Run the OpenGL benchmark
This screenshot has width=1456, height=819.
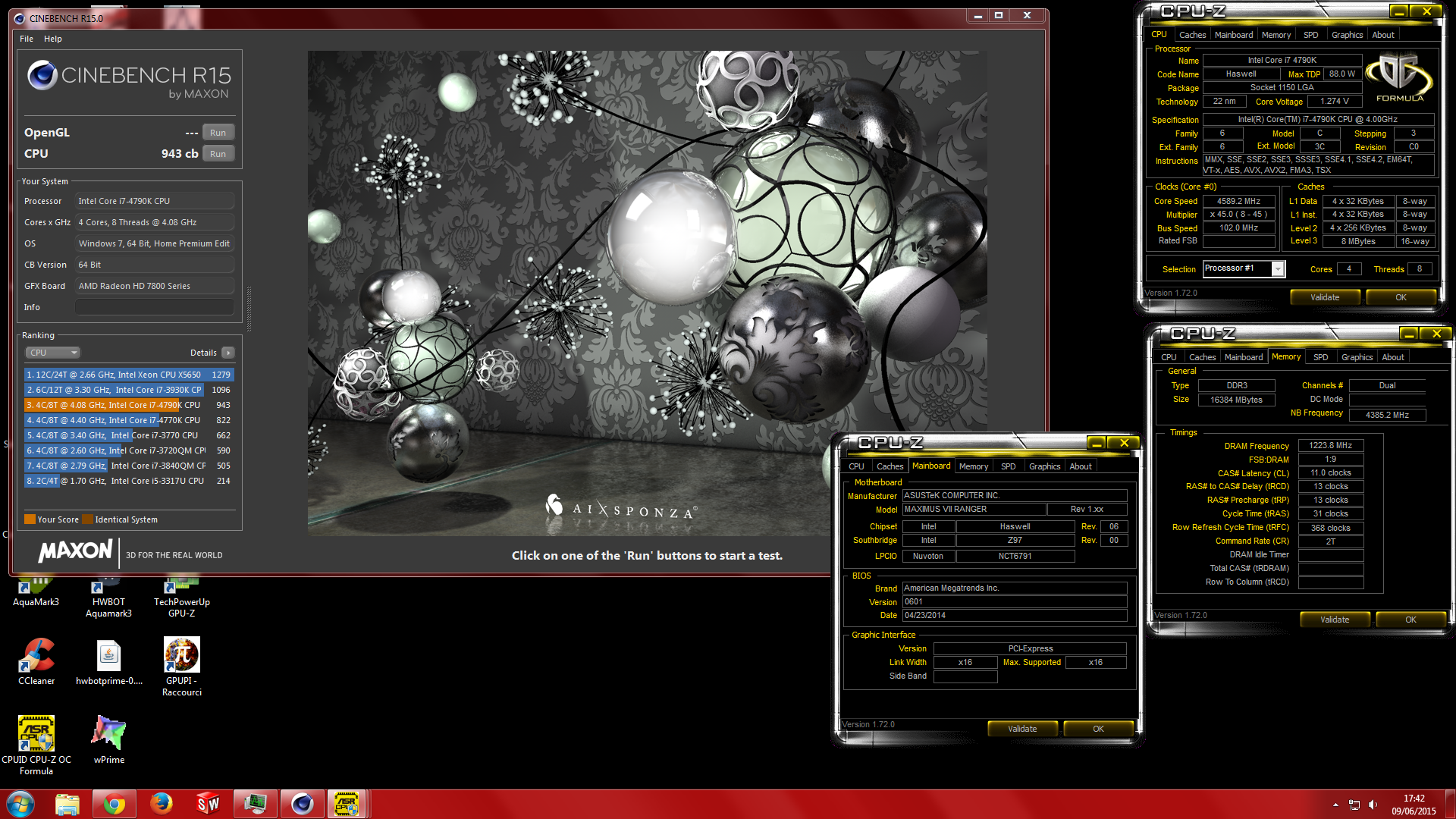coord(218,133)
